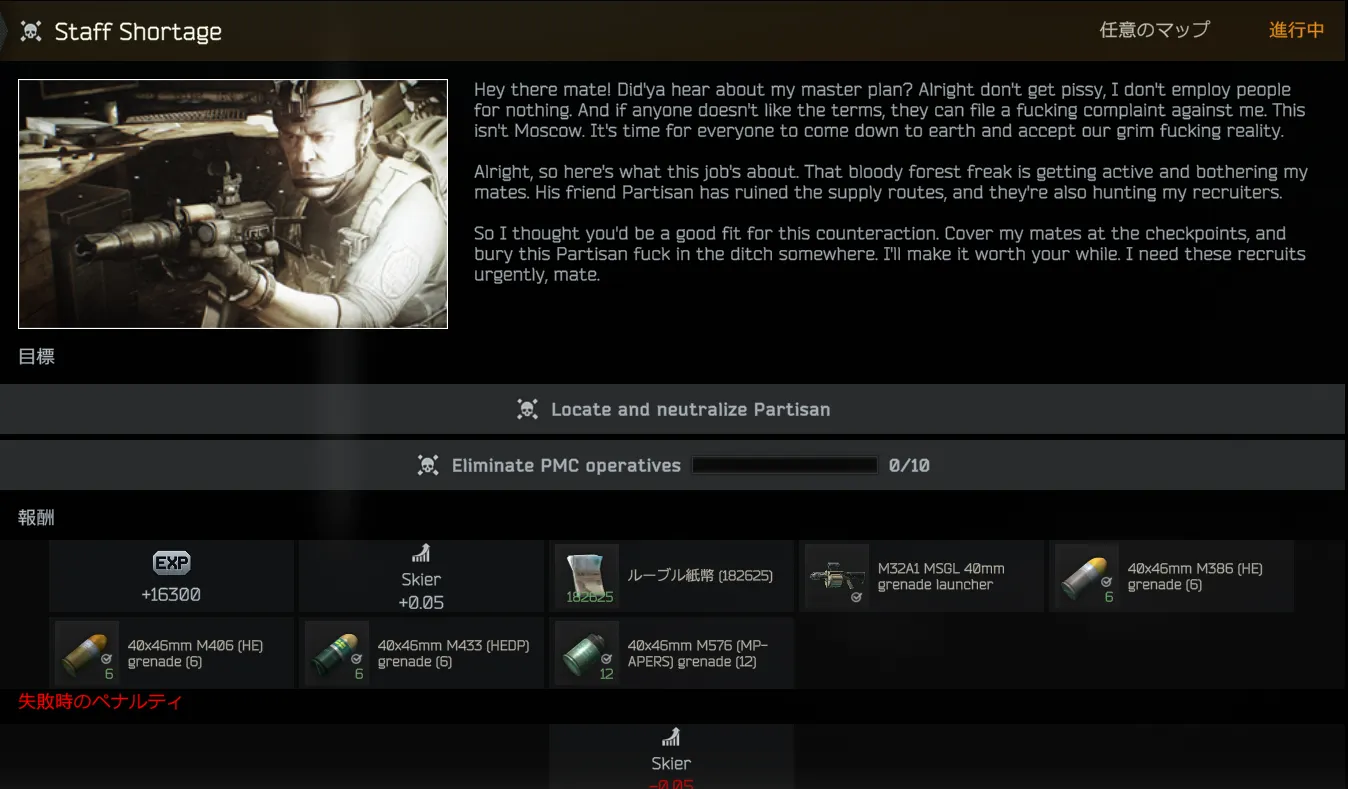Select the M32A1 MSGL grenade launcher icon

(x=836, y=577)
